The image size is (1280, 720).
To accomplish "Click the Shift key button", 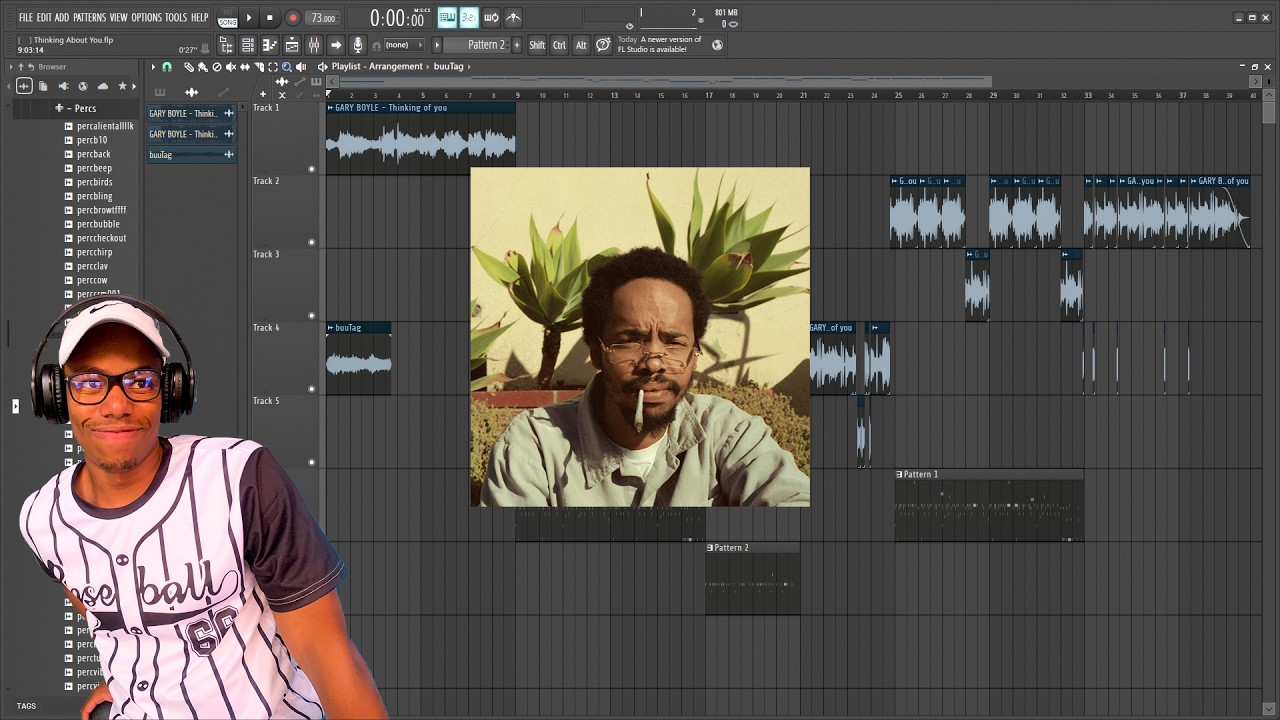I will (537, 45).
